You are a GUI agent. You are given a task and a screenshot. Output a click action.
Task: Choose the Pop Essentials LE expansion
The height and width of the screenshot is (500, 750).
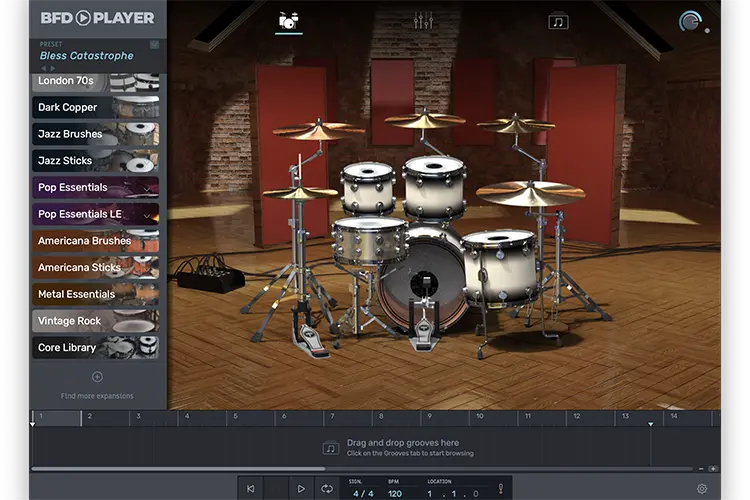click(96, 214)
